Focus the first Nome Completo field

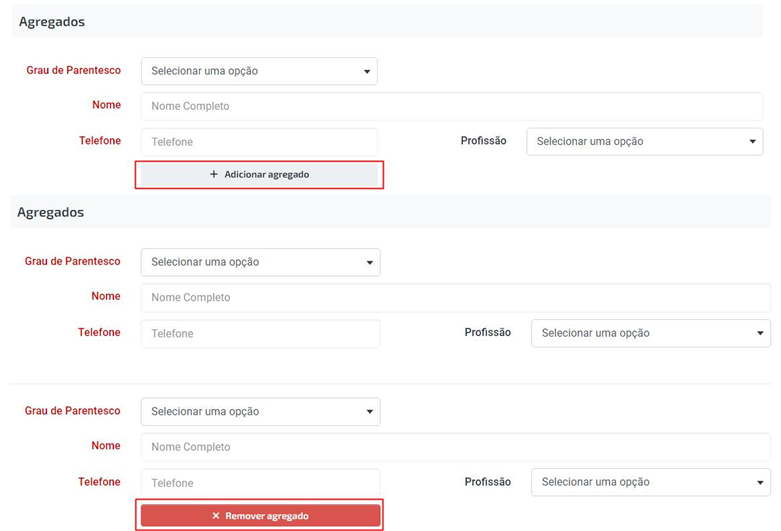tap(452, 106)
